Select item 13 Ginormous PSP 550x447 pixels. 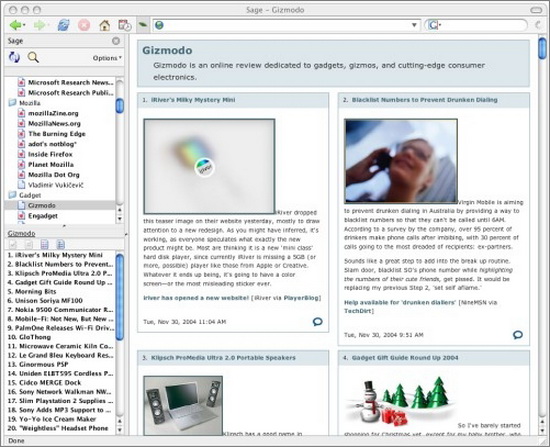pyautogui.click(x=38, y=365)
